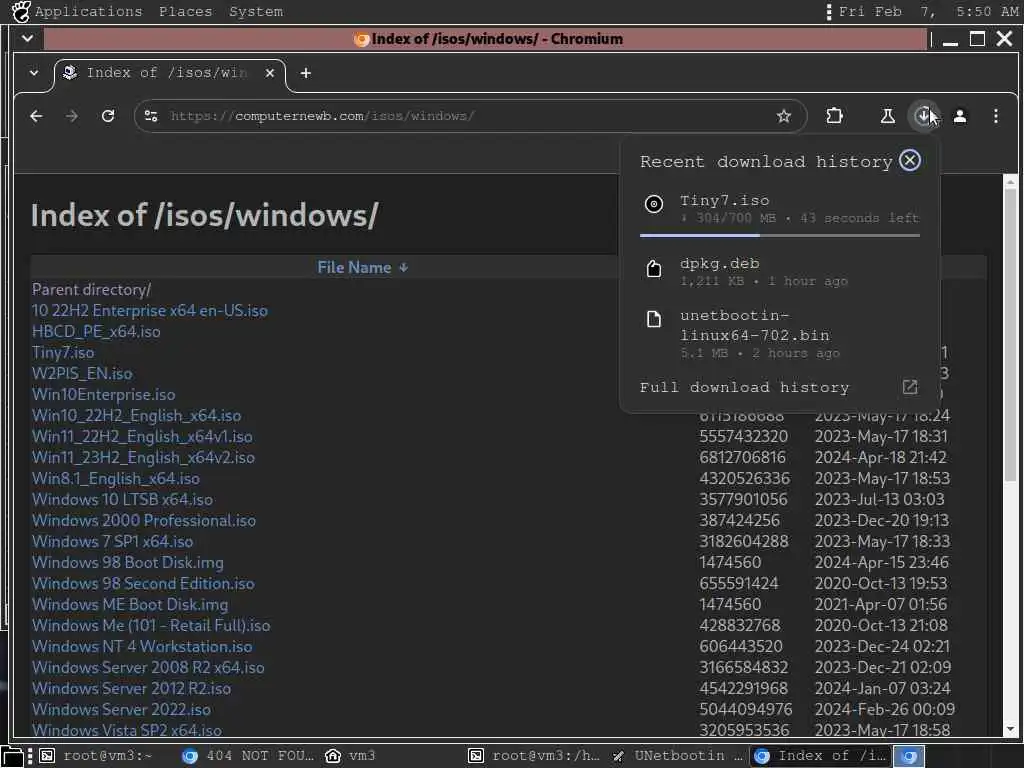Click the dpkg.deb package icon in downloads
1024x768 pixels.
(654, 268)
